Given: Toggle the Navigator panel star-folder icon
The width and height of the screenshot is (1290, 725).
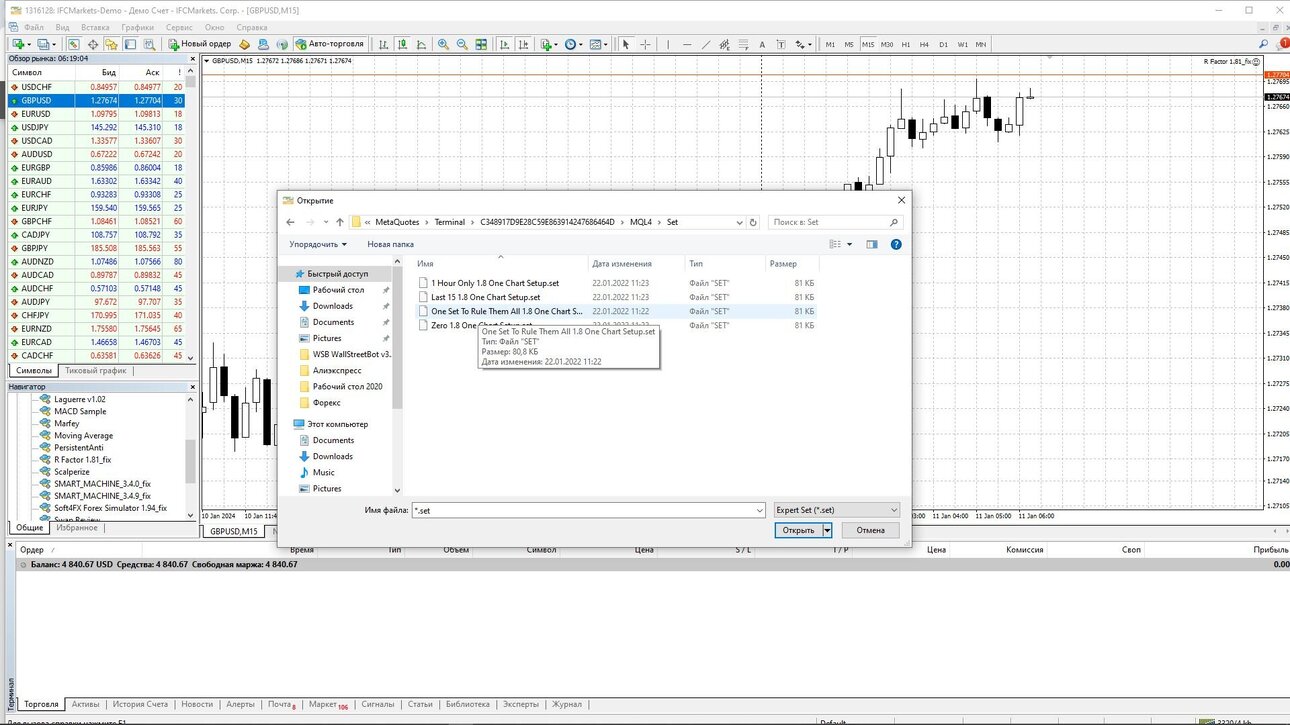Looking at the screenshot, I should (111, 44).
